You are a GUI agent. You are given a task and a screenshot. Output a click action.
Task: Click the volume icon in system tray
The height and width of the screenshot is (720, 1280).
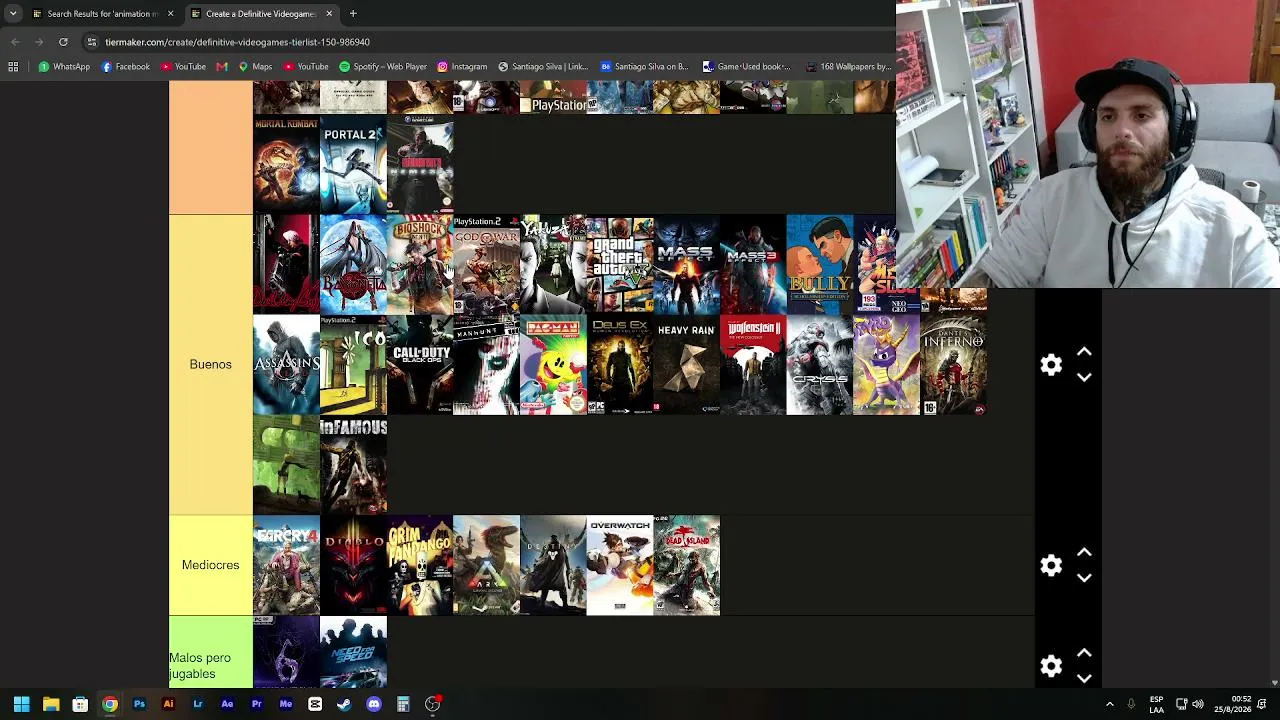1198,704
